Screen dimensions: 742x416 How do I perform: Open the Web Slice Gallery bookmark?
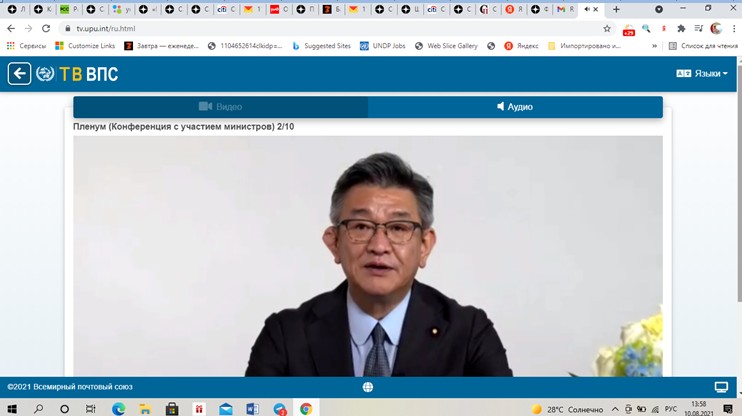[446, 46]
